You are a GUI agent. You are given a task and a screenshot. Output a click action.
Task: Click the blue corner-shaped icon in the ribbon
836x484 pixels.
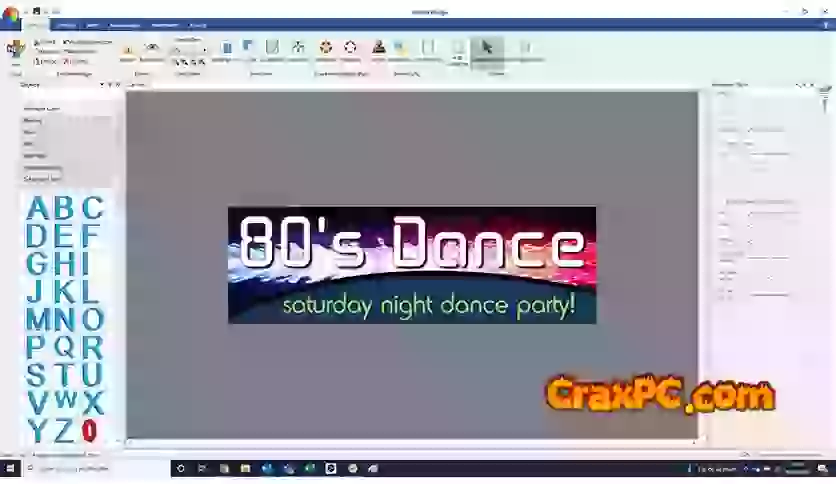pyautogui.click(x=248, y=47)
